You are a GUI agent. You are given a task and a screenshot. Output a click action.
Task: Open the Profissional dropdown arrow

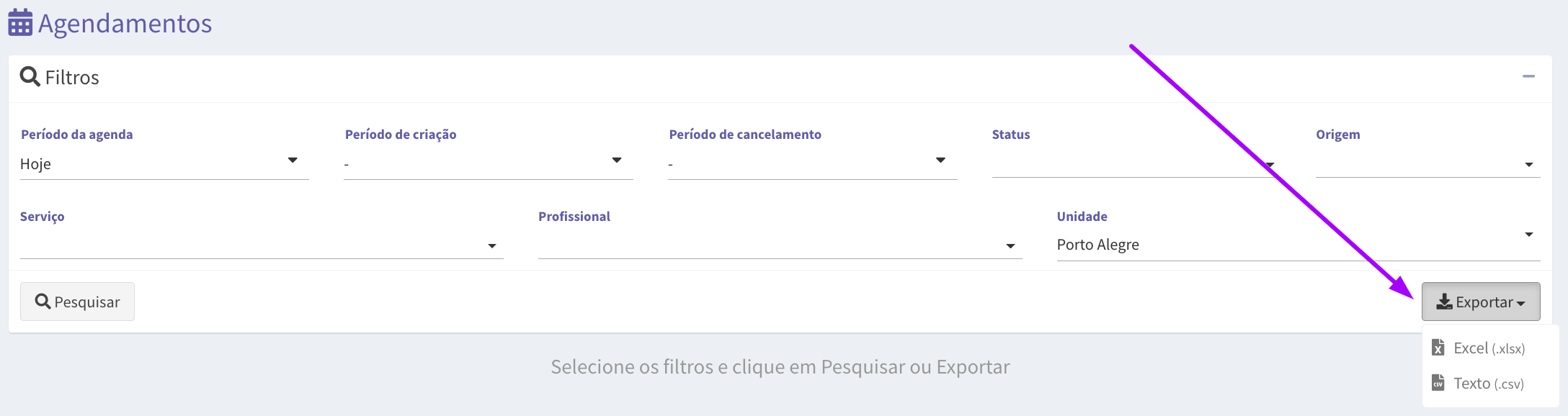pyautogui.click(x=1010, y=246)
